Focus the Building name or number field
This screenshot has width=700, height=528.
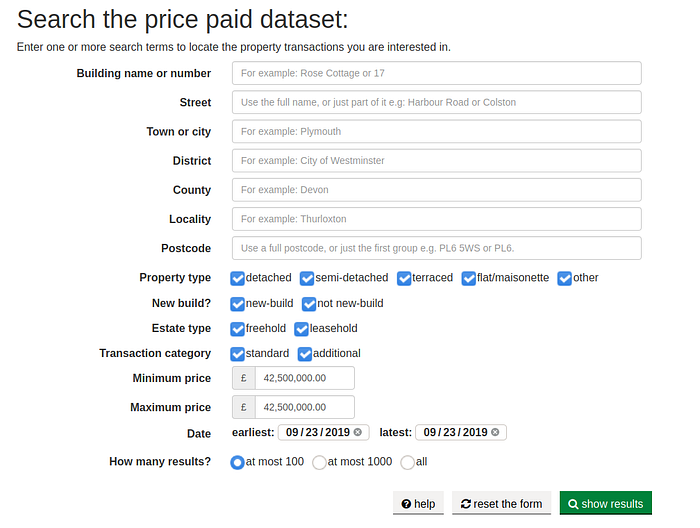tap(437, 73)
